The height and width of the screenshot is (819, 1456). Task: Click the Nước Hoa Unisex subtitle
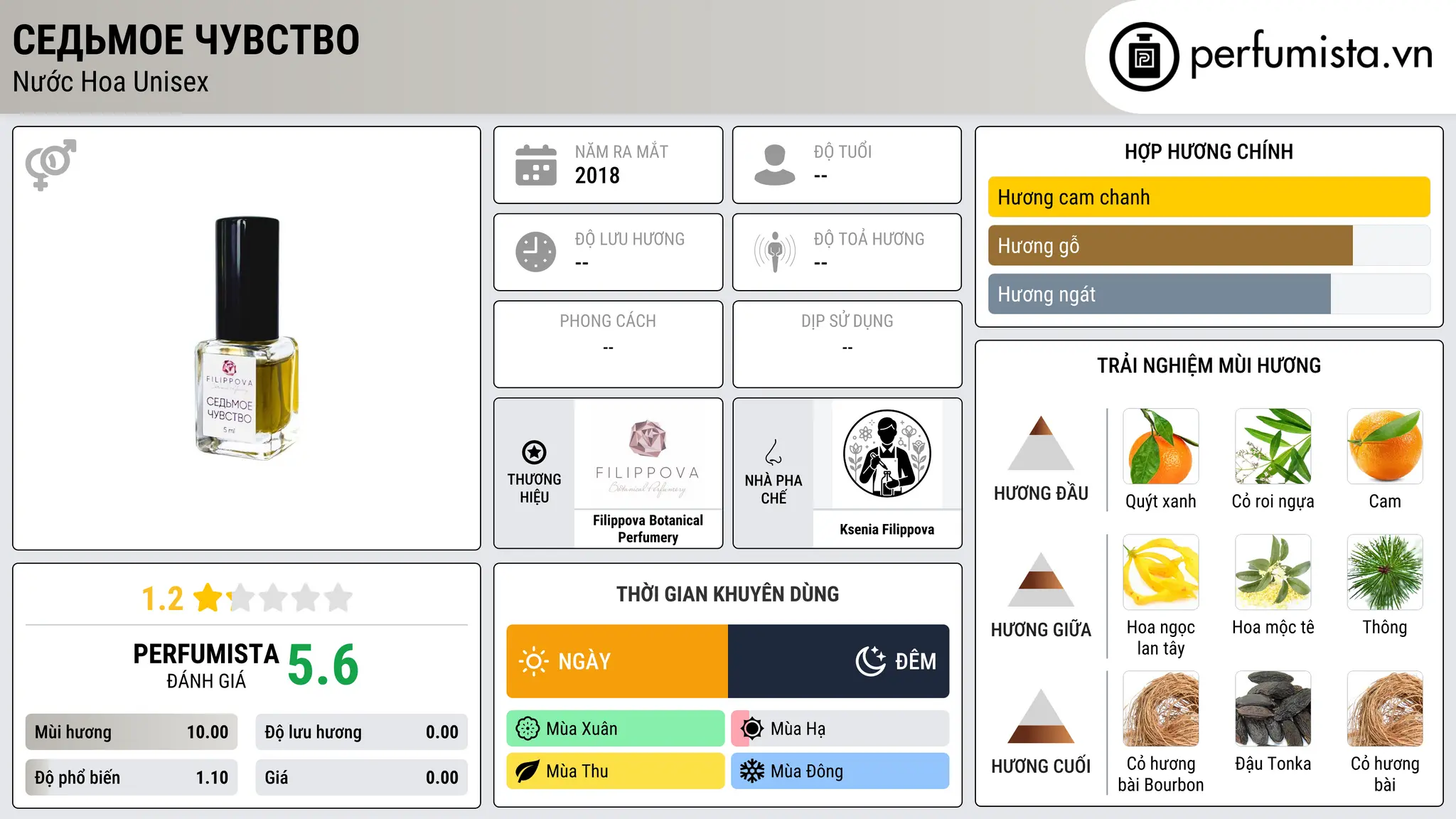click(x=111, y=82)
